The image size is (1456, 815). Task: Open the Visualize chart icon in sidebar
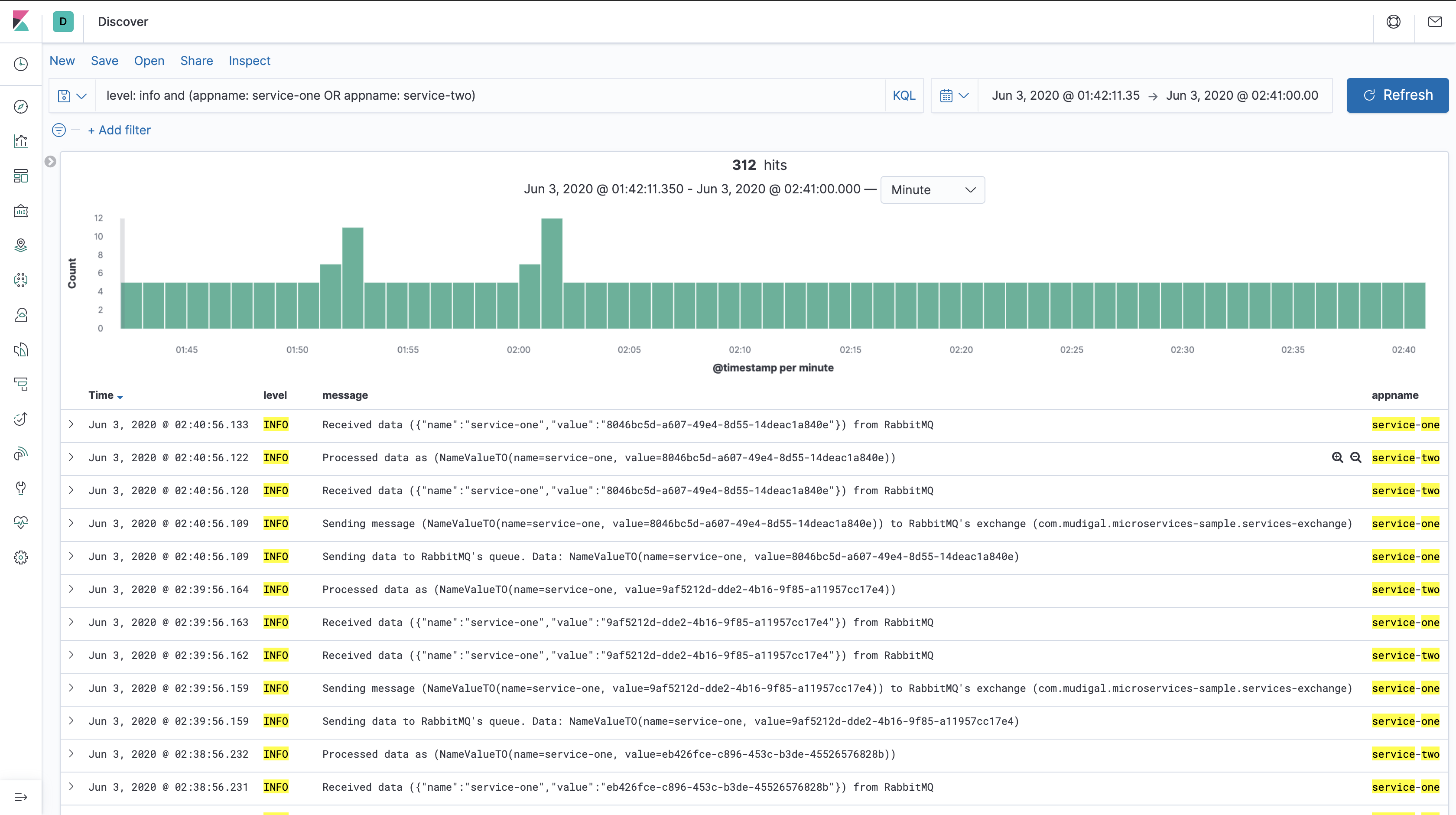21,141
